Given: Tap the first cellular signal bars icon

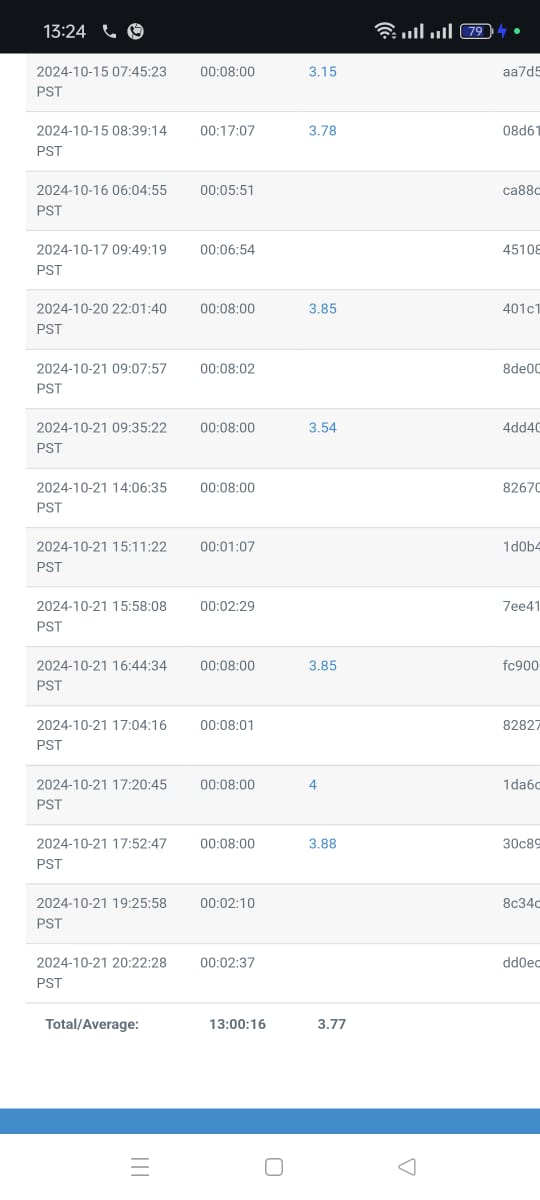Looking at the screenshot, I should [412, 32].
